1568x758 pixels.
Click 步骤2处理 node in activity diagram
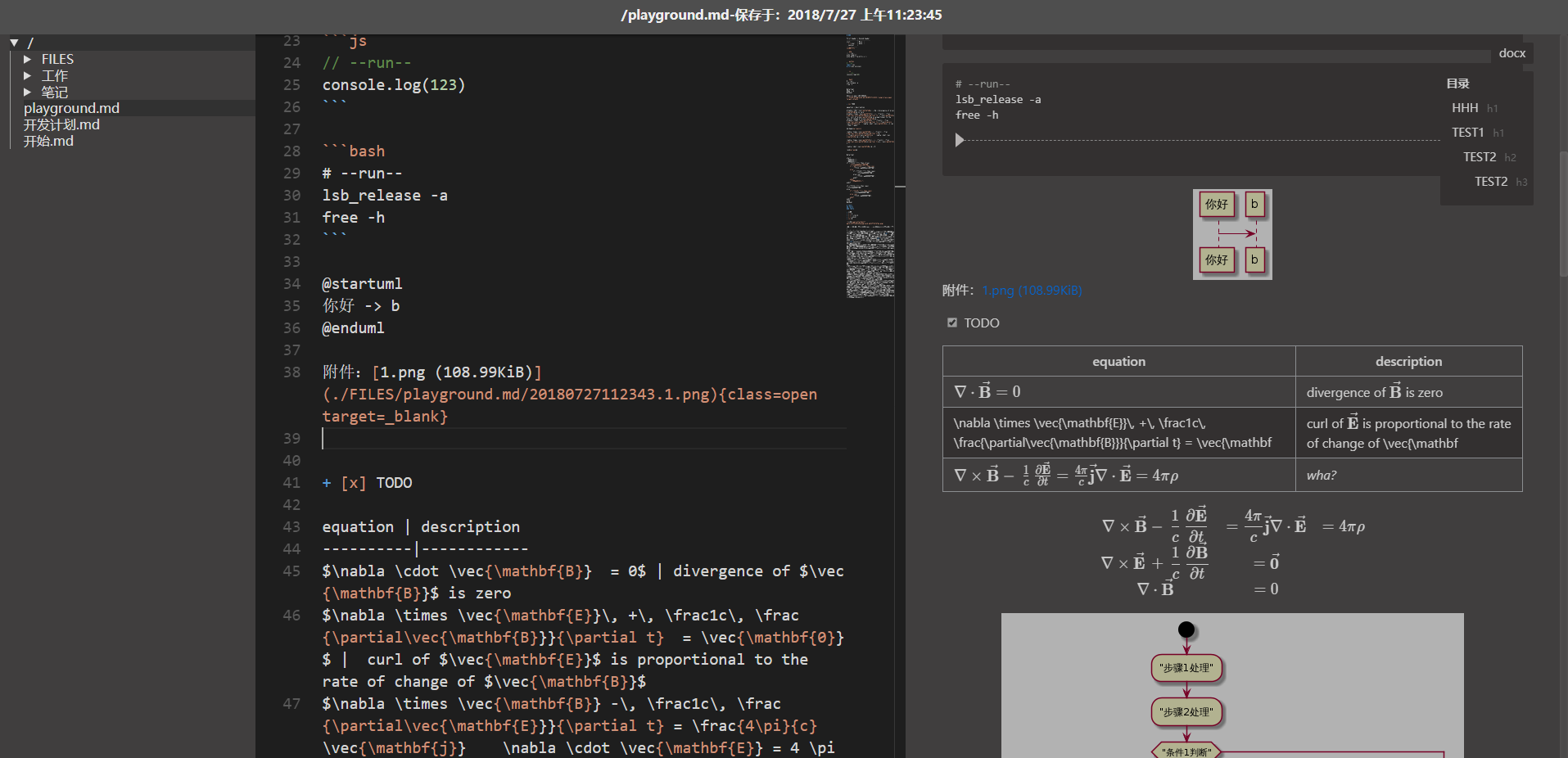pos(1186,712)
